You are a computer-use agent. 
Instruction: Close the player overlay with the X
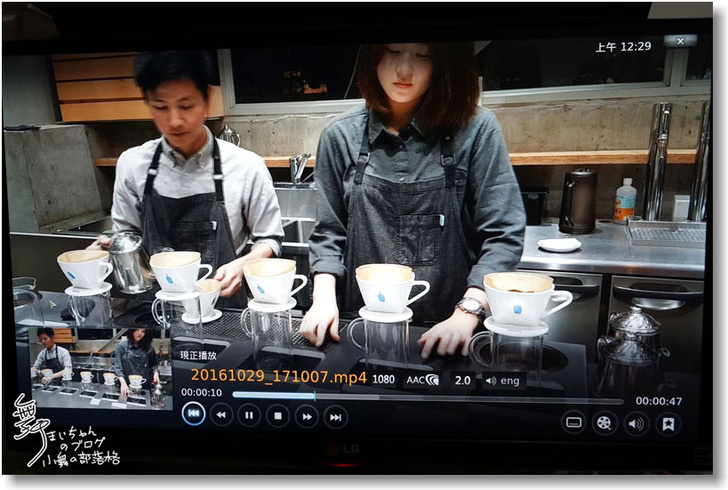680,41
